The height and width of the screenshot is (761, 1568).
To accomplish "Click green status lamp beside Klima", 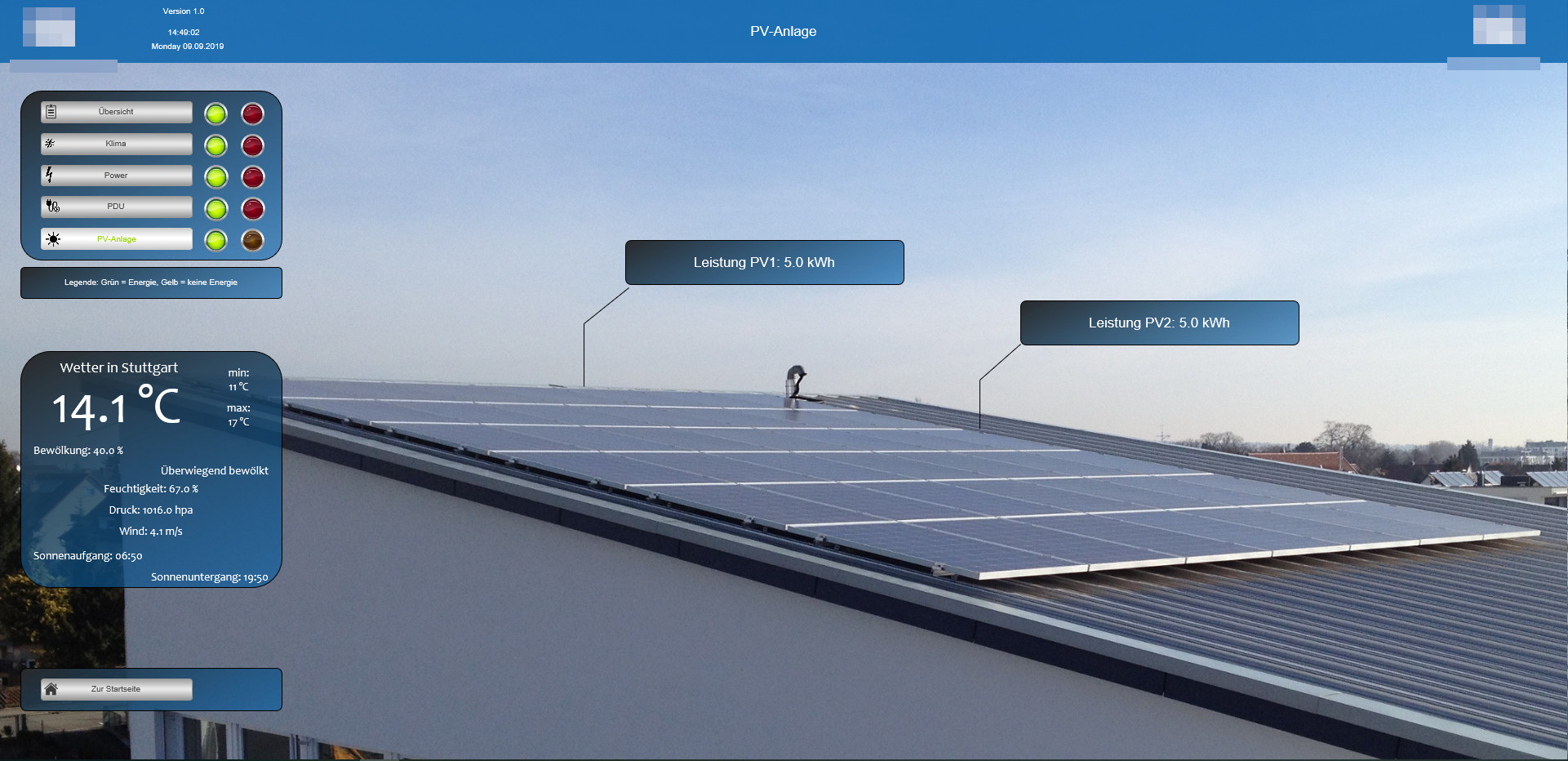I will pos(215,145).
